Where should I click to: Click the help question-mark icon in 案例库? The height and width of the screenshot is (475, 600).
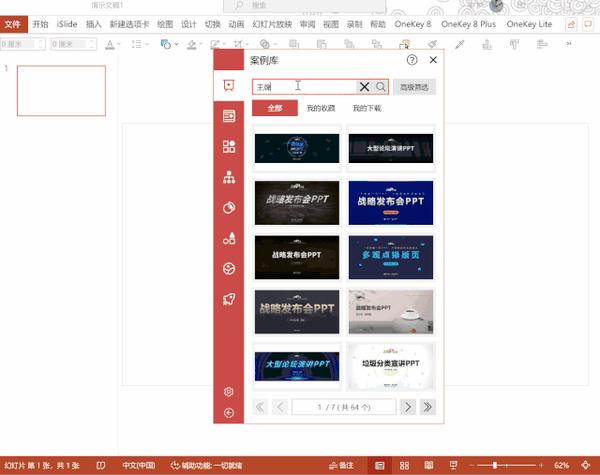point(412,60)
